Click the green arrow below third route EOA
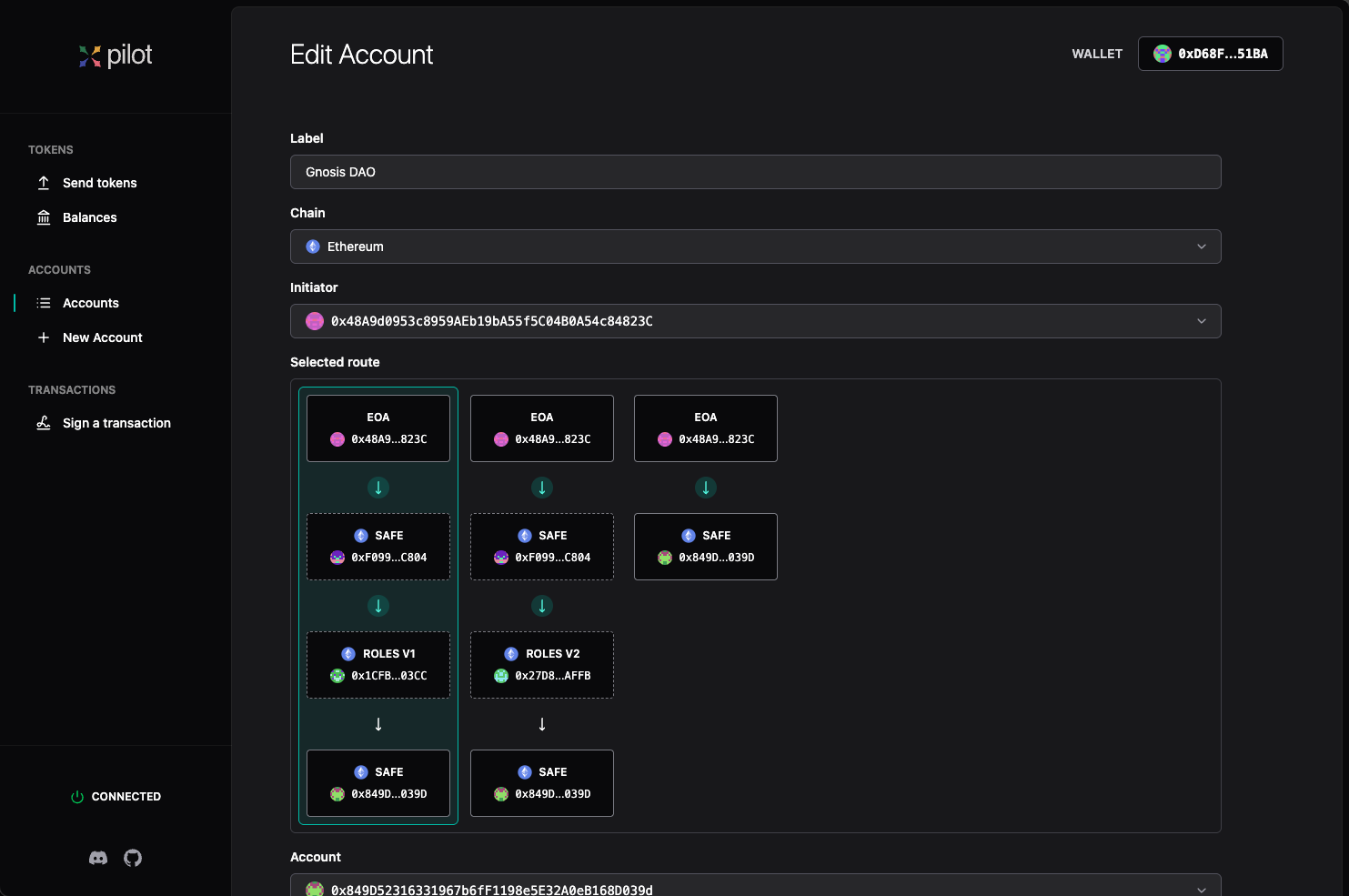This screenshot has width=1349, height=896. point(706,488)
